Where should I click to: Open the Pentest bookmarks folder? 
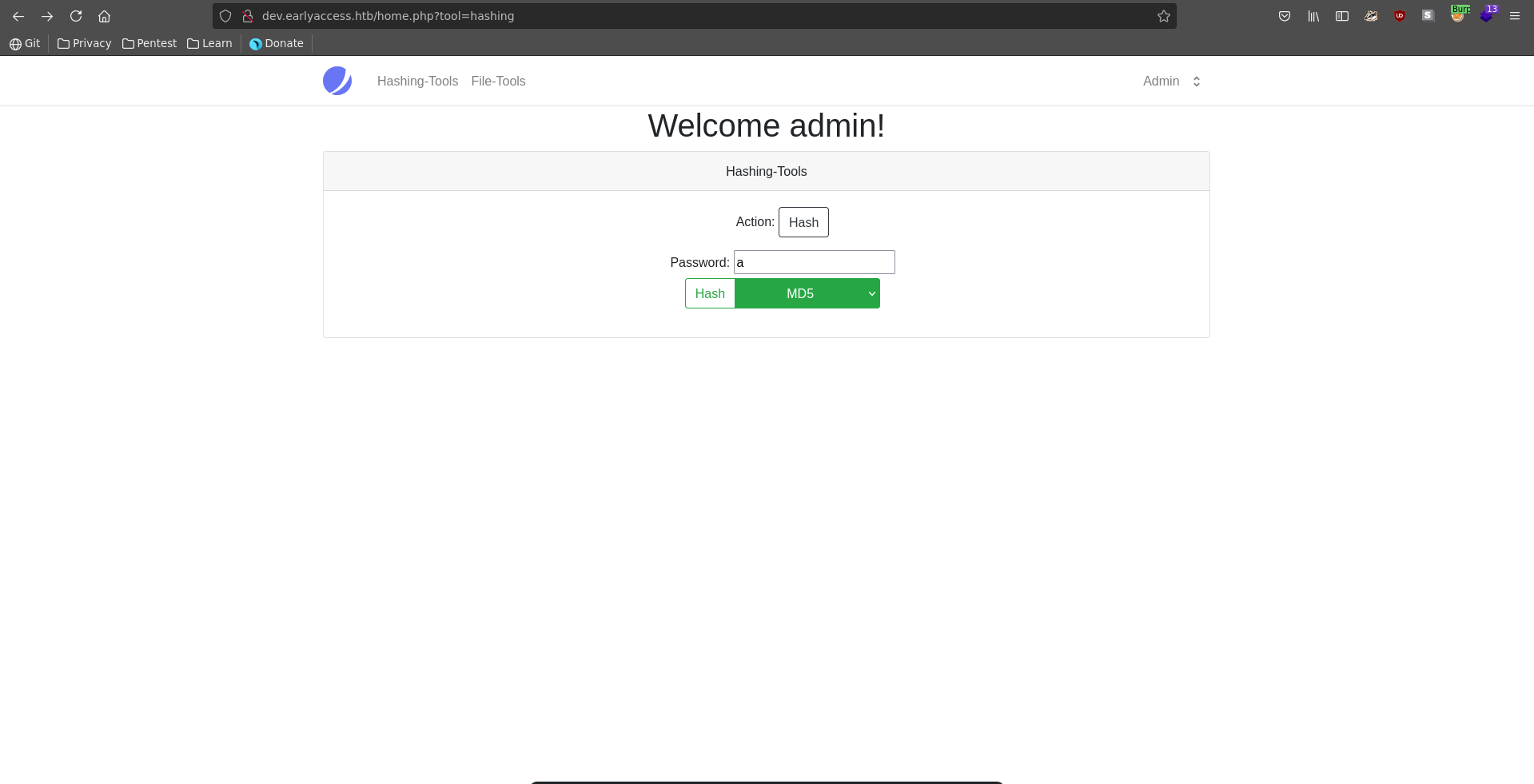point(149,43)
